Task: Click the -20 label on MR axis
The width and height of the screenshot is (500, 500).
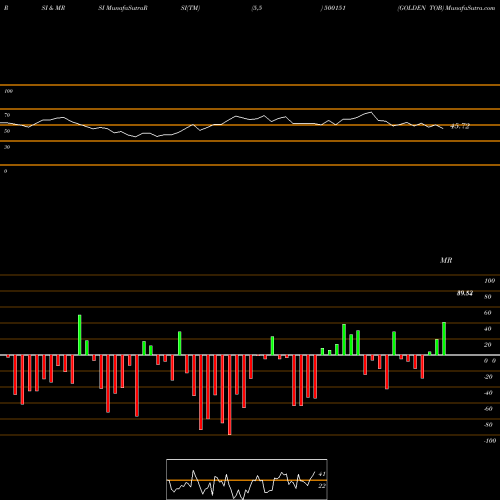Action: (x=488, y=377)
